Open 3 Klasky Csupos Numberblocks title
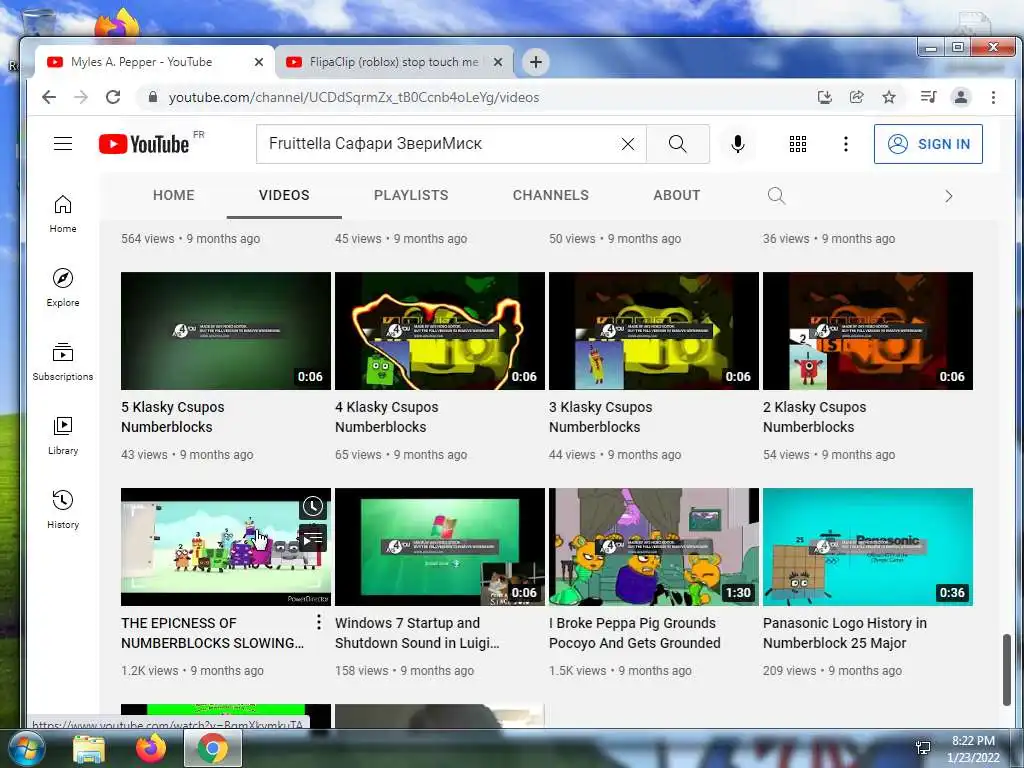This screenshot has height=768, width=1024. pyautogui.click(x=600, y=417)
